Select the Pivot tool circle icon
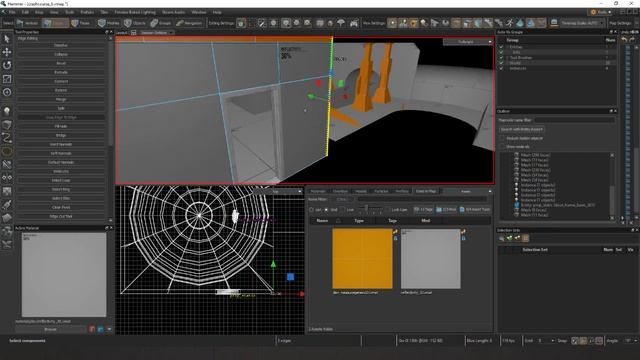Image resolution: width=640 pixels, height=360 pixels. (x=7, y=92)
